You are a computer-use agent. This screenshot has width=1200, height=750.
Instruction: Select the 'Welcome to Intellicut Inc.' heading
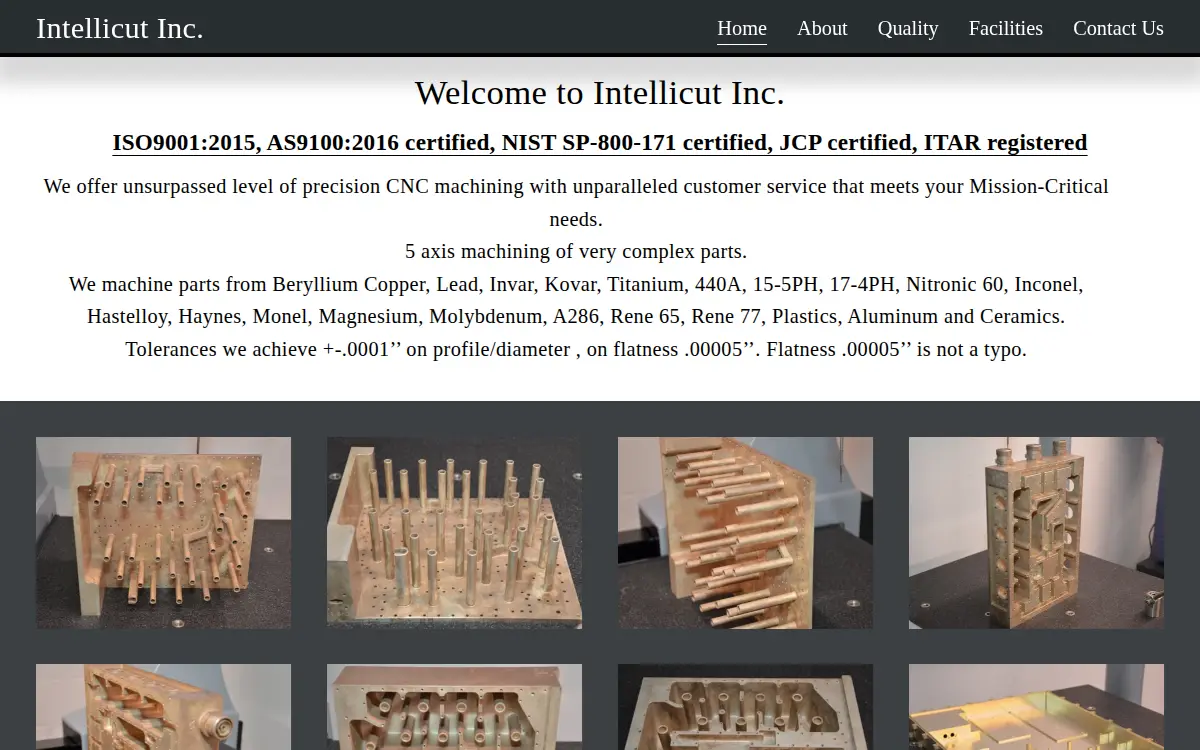tap(600, 93)
